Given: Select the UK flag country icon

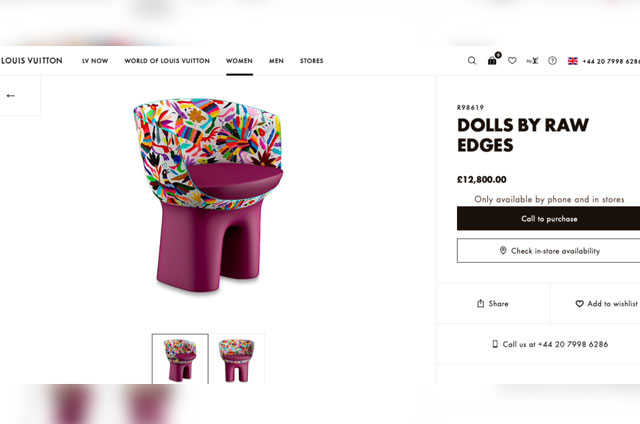Looking at the screenshot, I should point(573,61).
